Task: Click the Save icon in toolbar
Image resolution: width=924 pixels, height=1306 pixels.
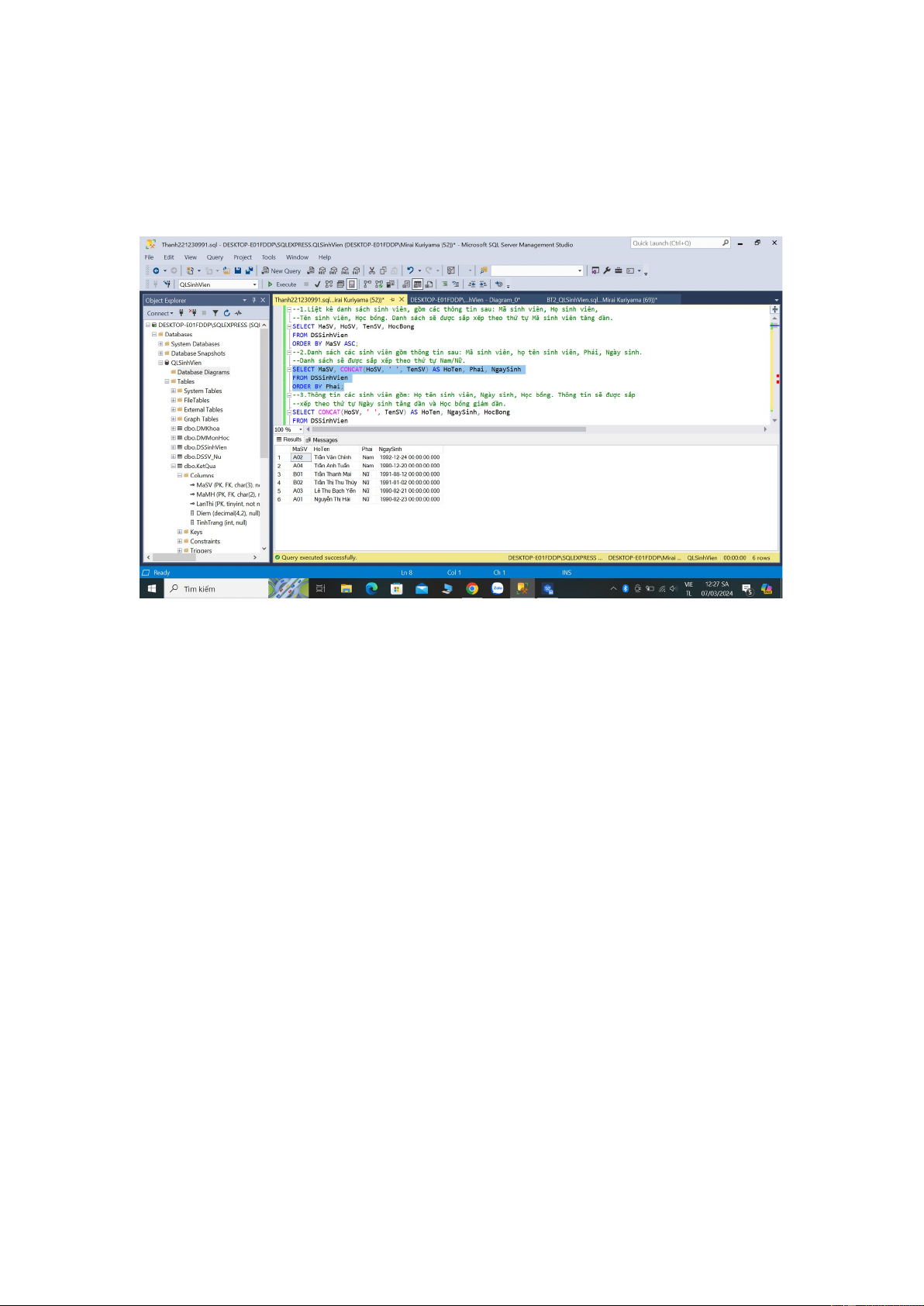Action: pos(238,271)
